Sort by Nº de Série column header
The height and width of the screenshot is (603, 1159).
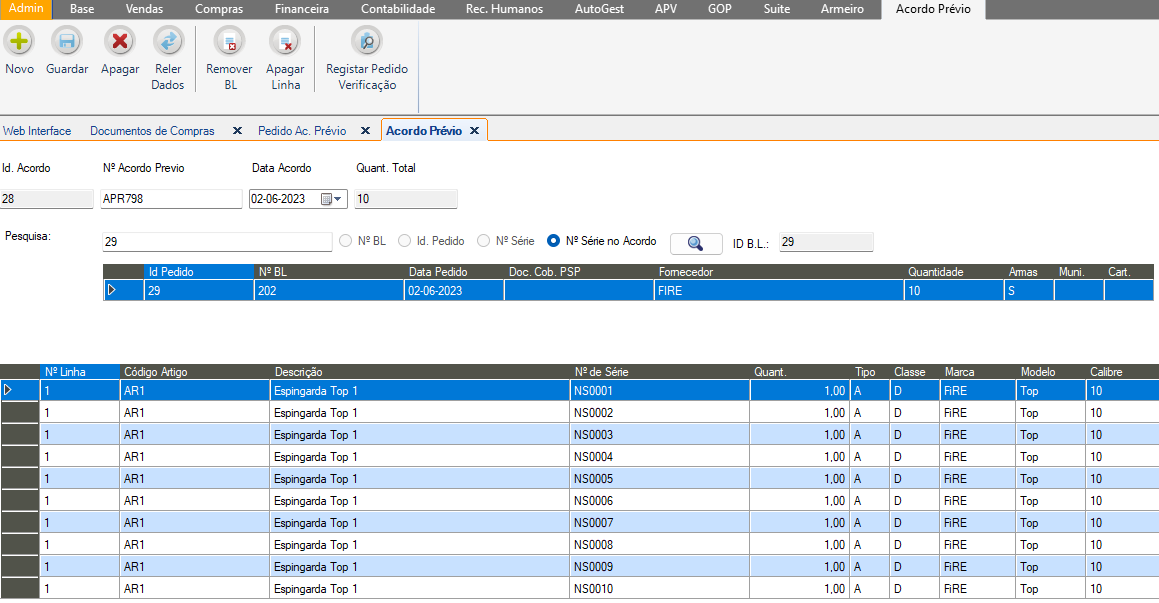pos(601,372)
